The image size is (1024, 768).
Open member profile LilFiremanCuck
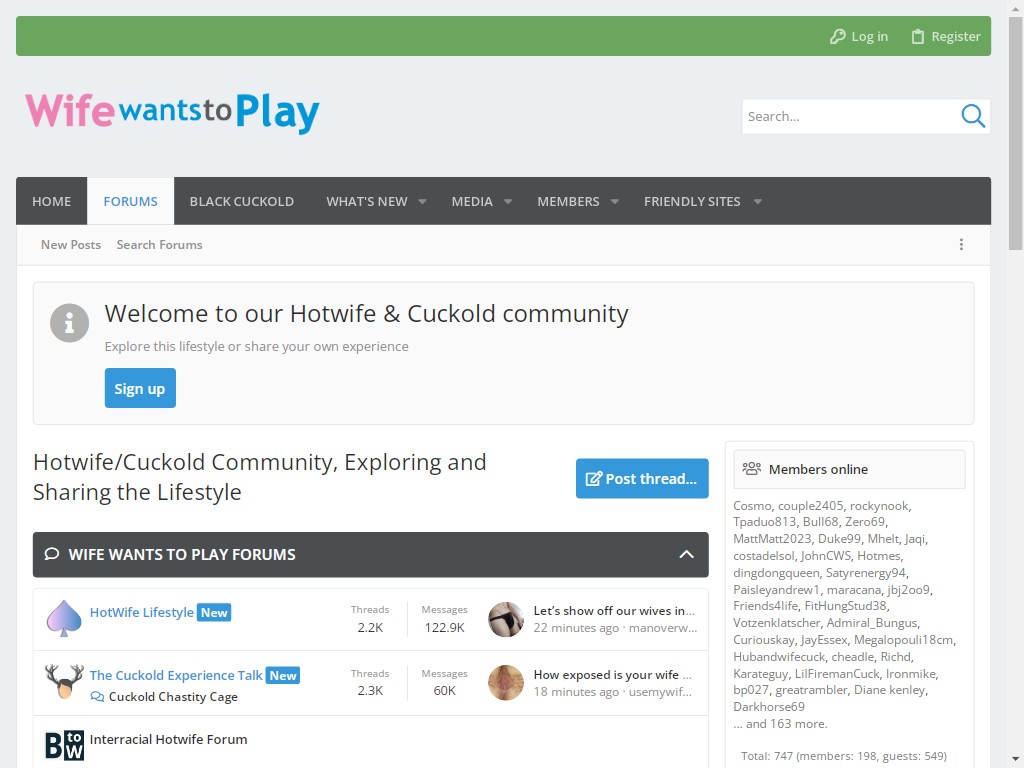836,673
